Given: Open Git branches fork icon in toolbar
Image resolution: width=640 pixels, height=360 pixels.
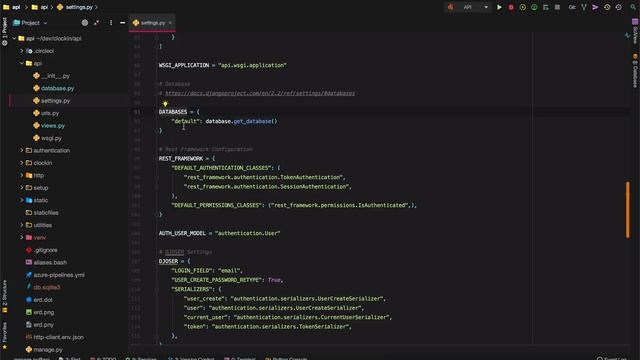Looking at the screenshot, I should click(584, 7).
